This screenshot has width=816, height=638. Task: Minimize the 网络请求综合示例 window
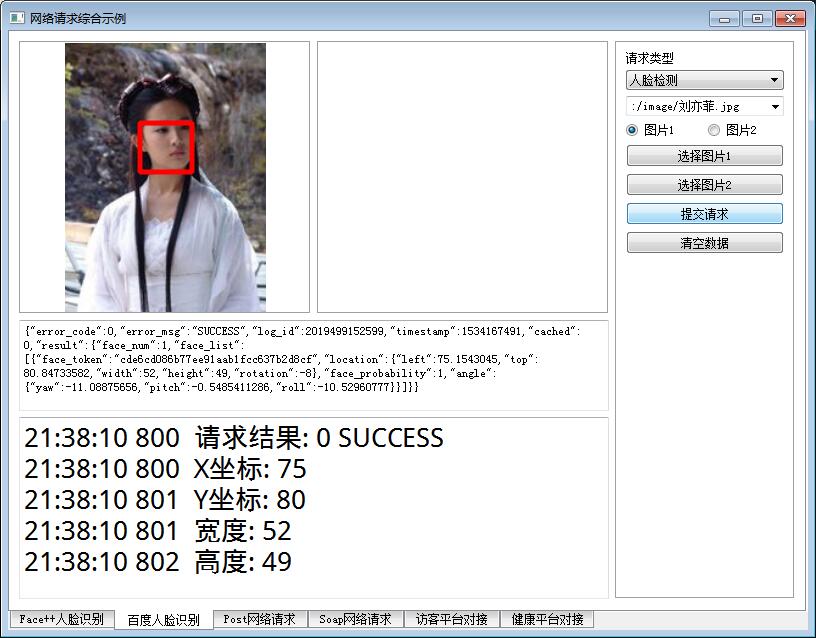click(x=724, y=19)
